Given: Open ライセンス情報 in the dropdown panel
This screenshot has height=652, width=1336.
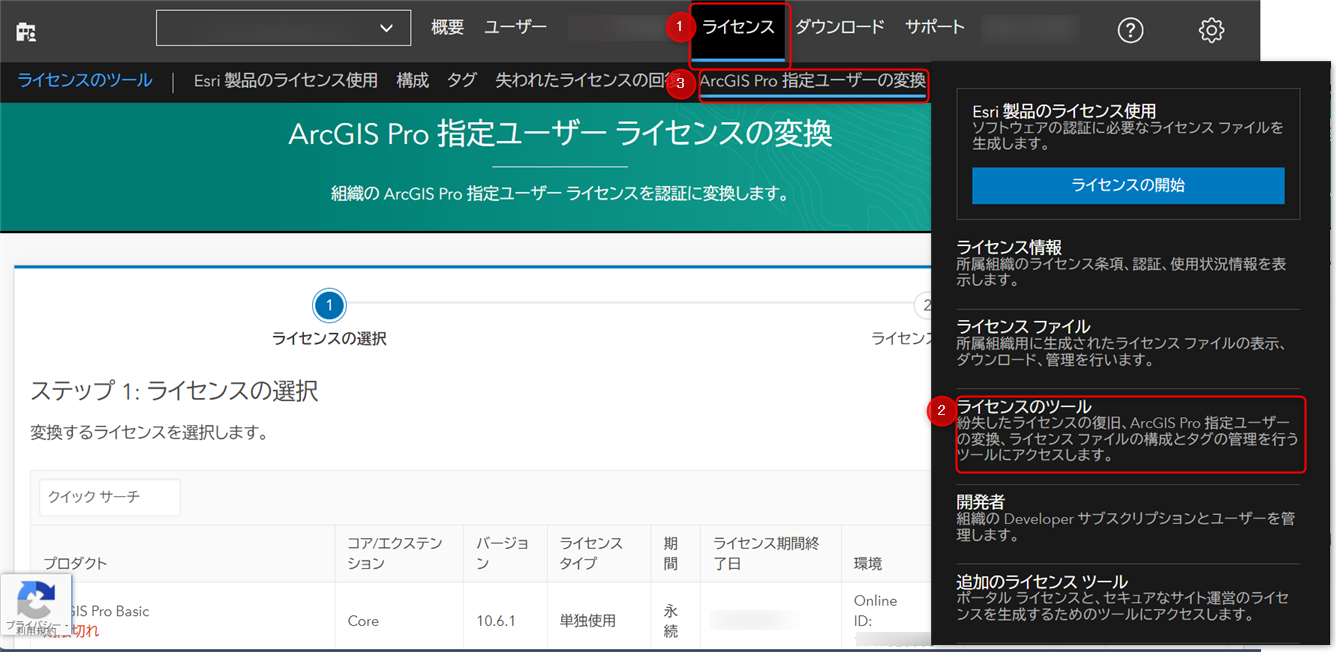Looking at the screenshot, I should point(1009,247).
